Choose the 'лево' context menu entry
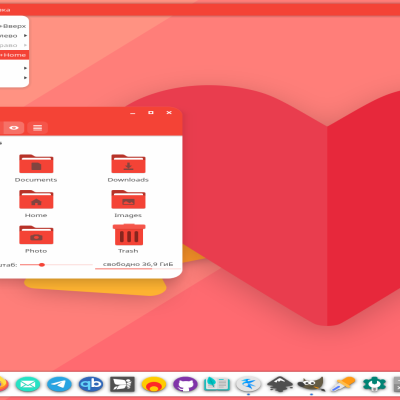The image size is (400, 400). point(13,35)
